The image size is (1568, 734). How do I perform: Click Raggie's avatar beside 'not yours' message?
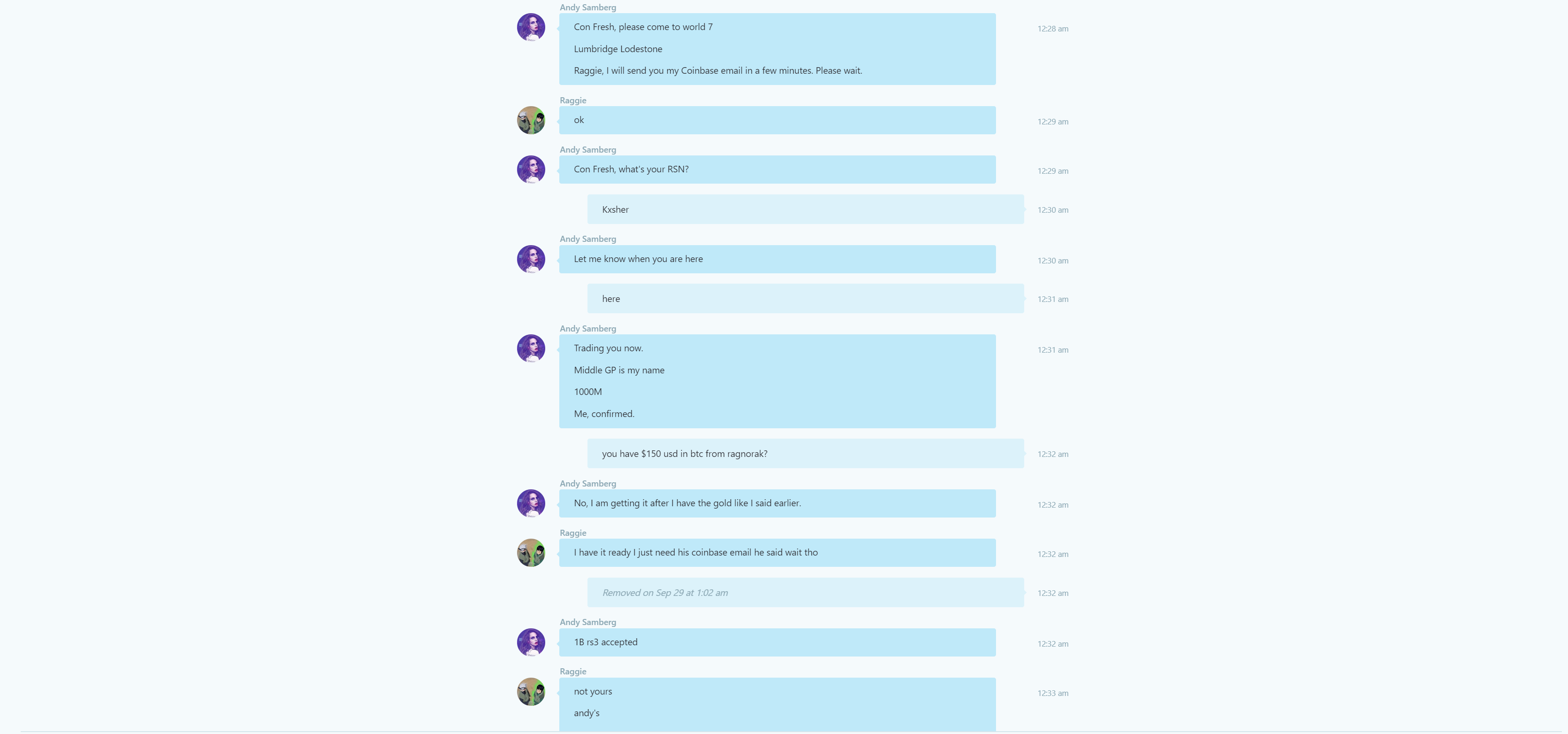click(531, 692)
